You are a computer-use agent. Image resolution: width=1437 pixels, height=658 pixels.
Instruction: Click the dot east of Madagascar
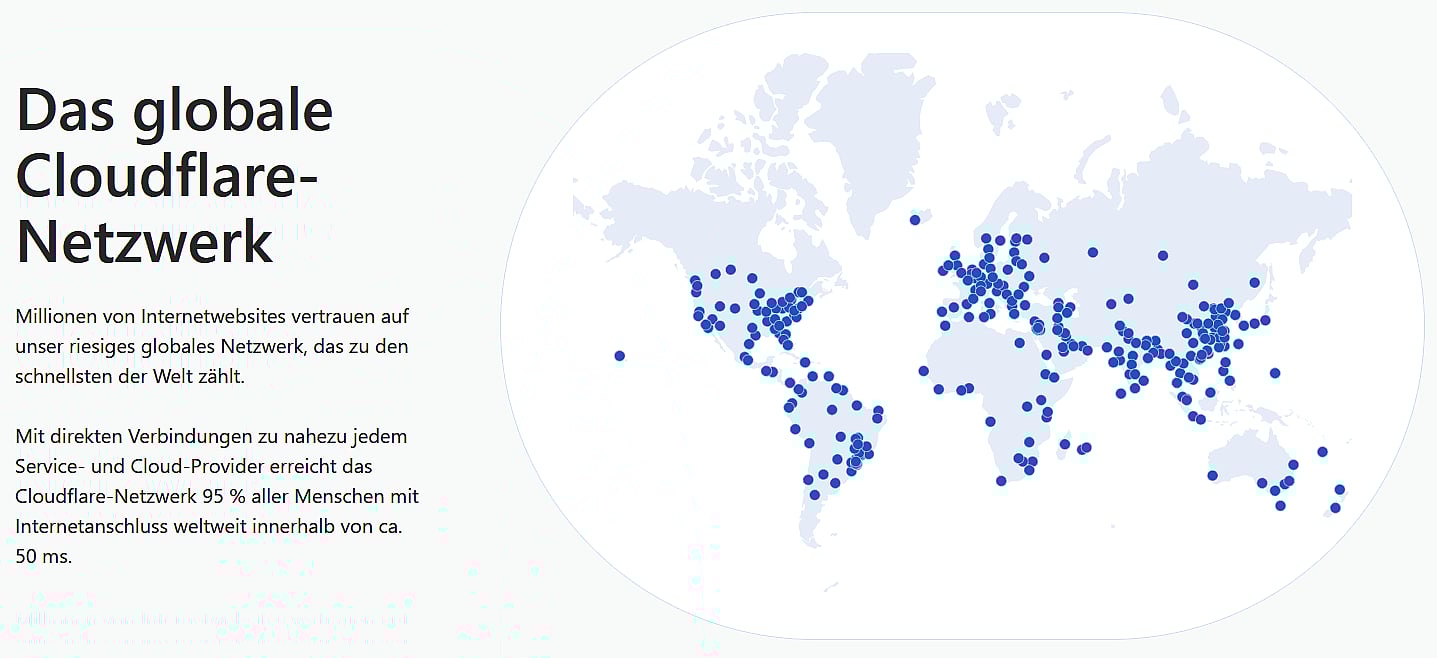click(x=1086, y=448)
